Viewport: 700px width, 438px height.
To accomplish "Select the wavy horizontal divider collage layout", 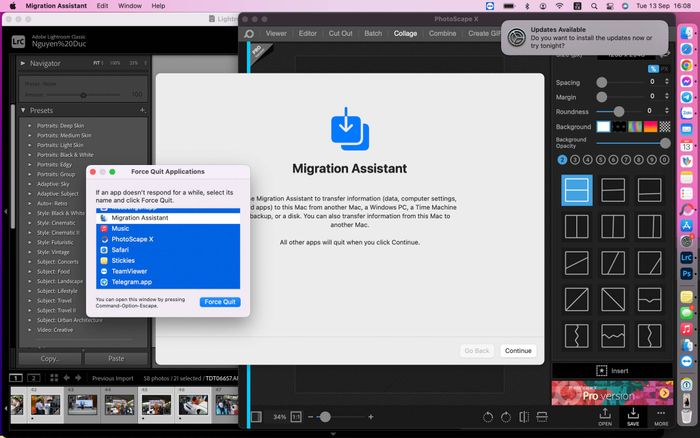I will click(613, 336).
